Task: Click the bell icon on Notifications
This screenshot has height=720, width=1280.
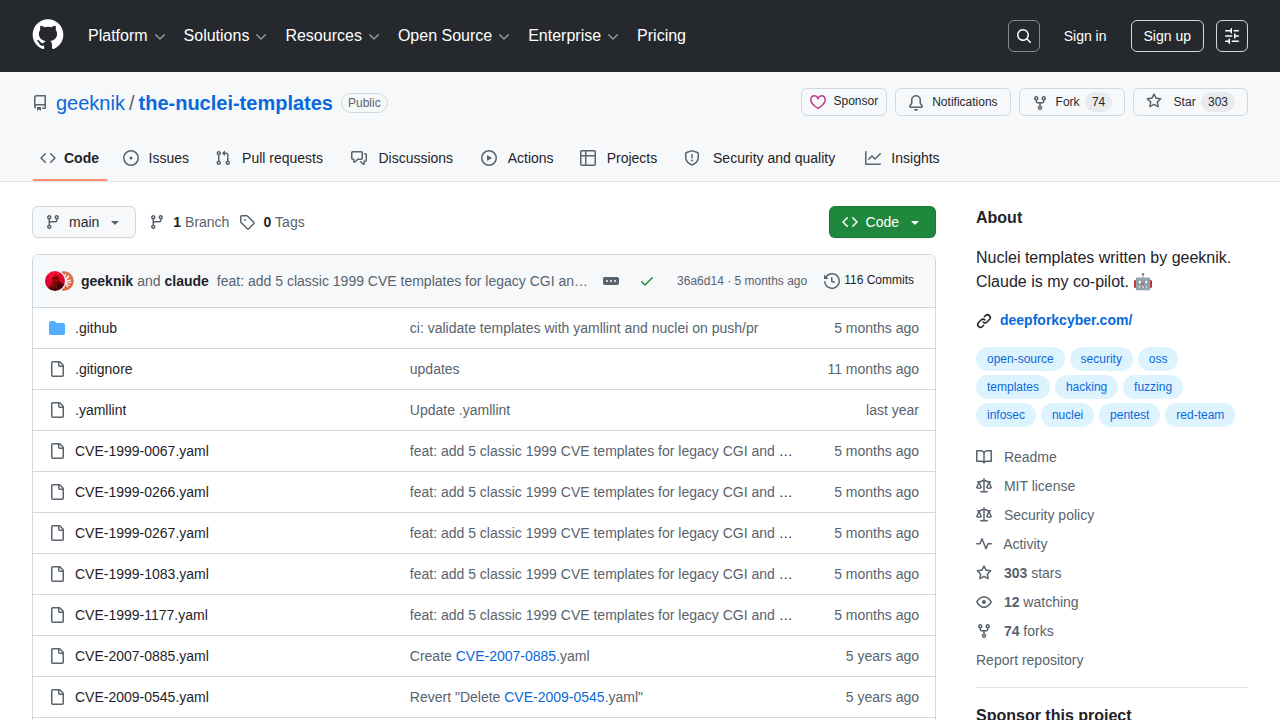Action: click(x=915, y=102)
